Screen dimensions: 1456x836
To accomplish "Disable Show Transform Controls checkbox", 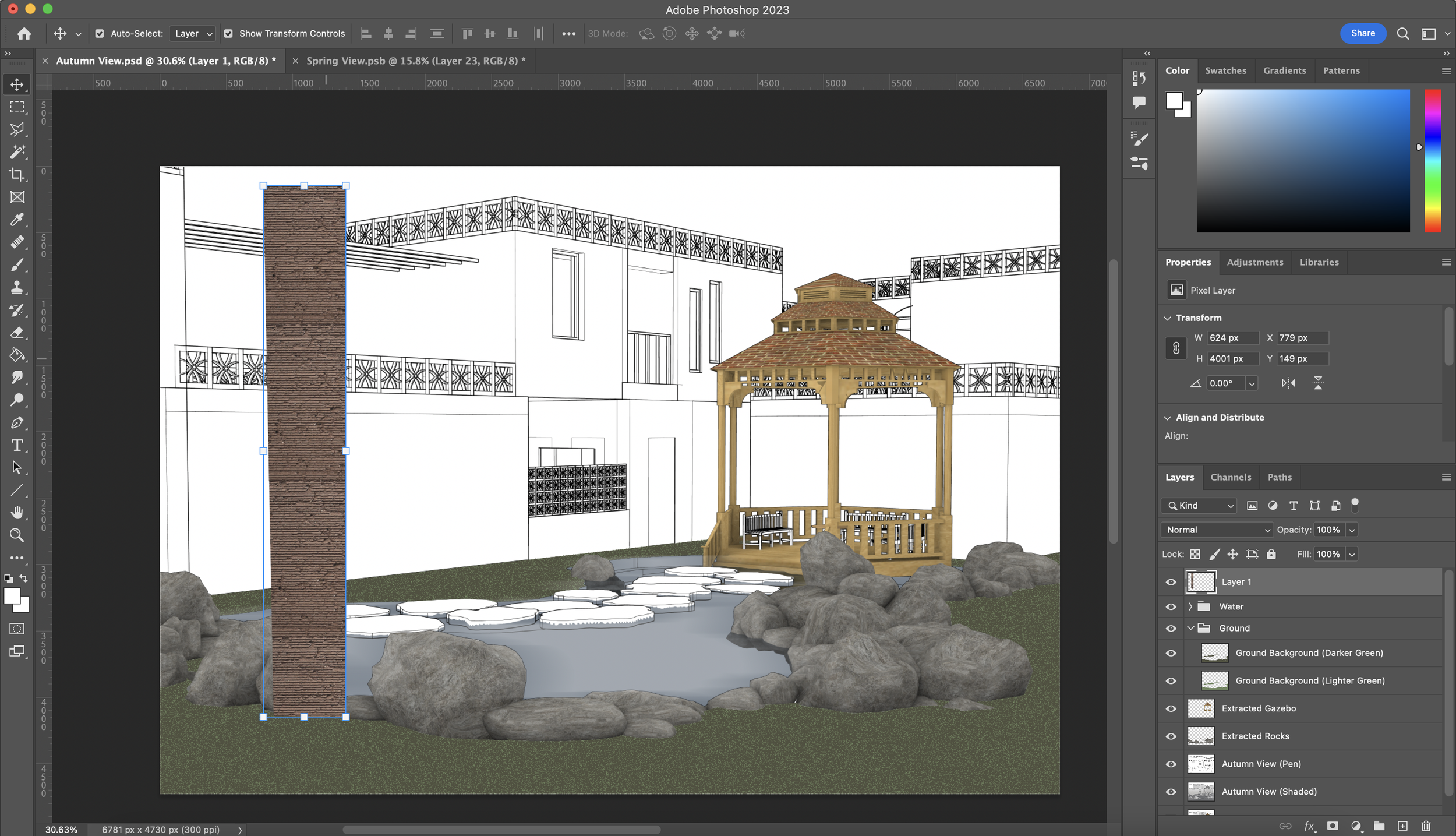I will point(228,34).
